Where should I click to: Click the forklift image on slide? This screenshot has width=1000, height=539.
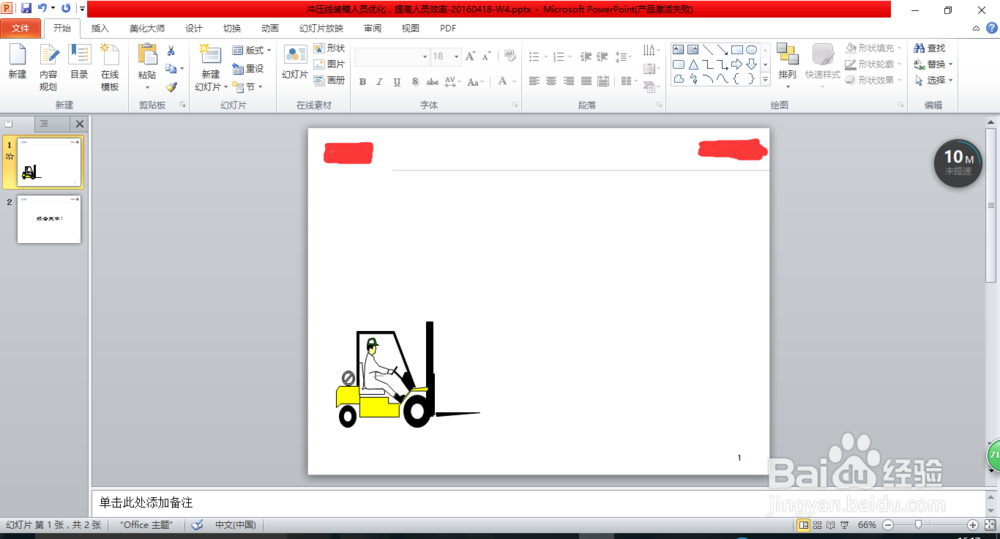(x=408, y=375)
